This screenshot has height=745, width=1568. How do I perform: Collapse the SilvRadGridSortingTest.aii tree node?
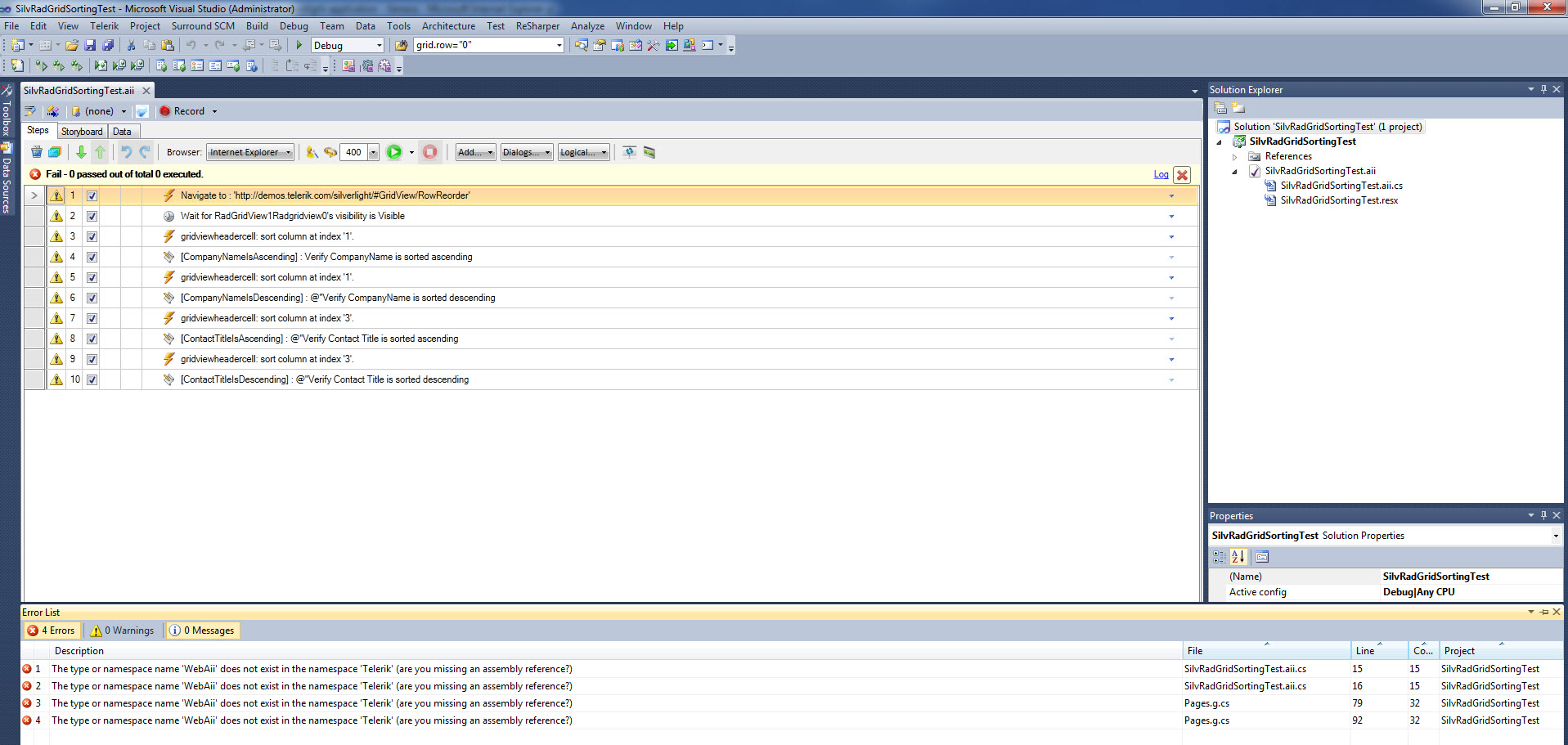tap(1235, 171)
